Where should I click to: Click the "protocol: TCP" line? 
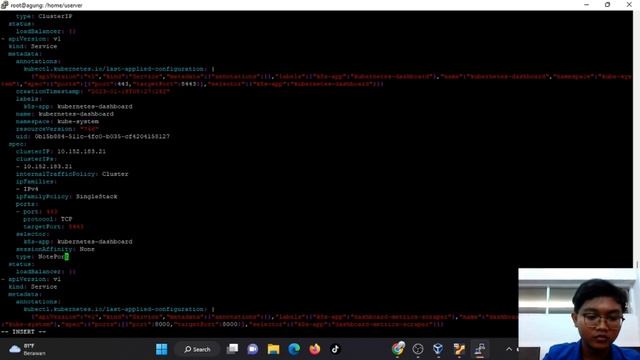[x=47, y=219]
